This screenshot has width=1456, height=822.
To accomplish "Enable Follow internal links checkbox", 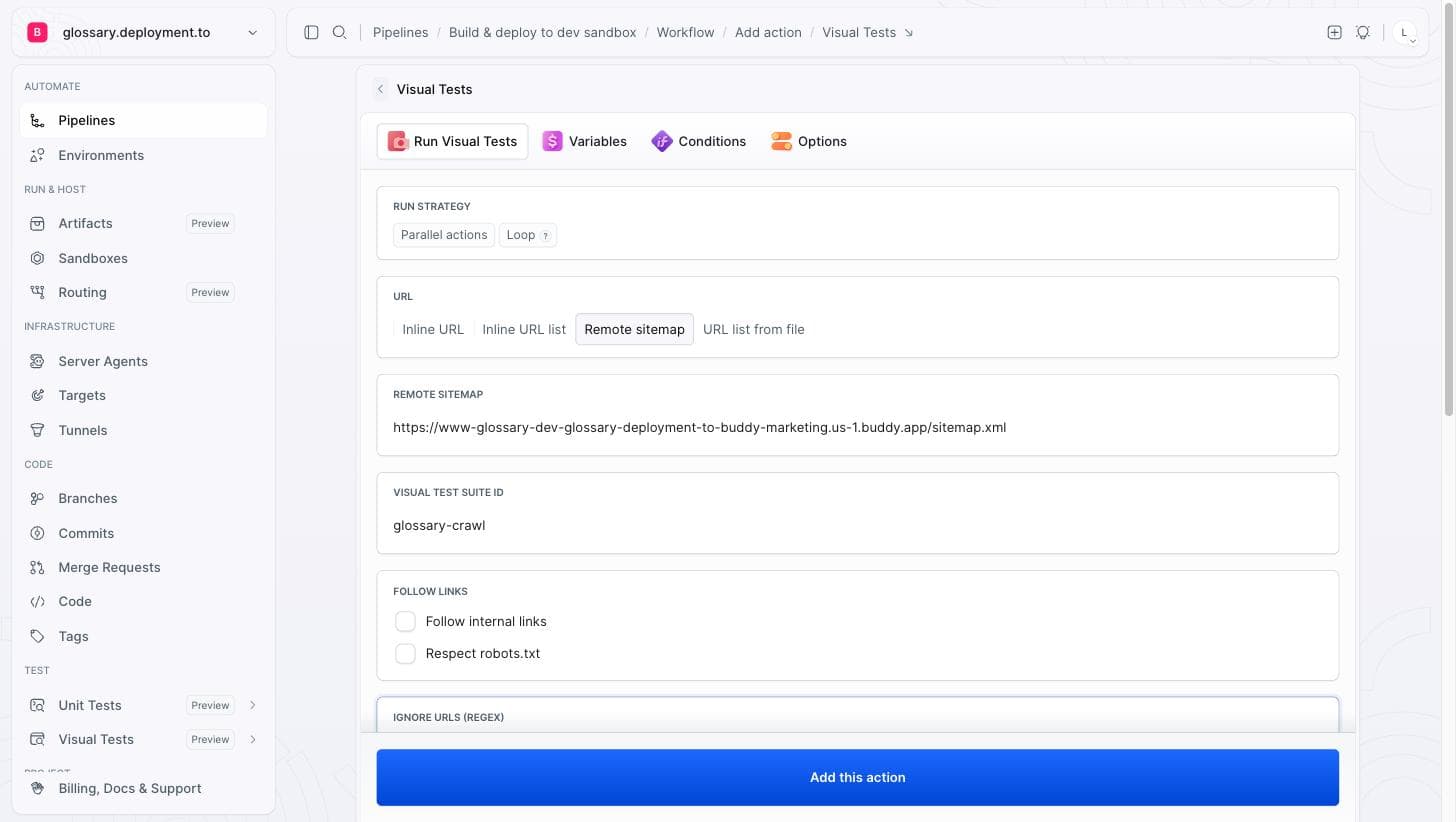I will point(405,621).
